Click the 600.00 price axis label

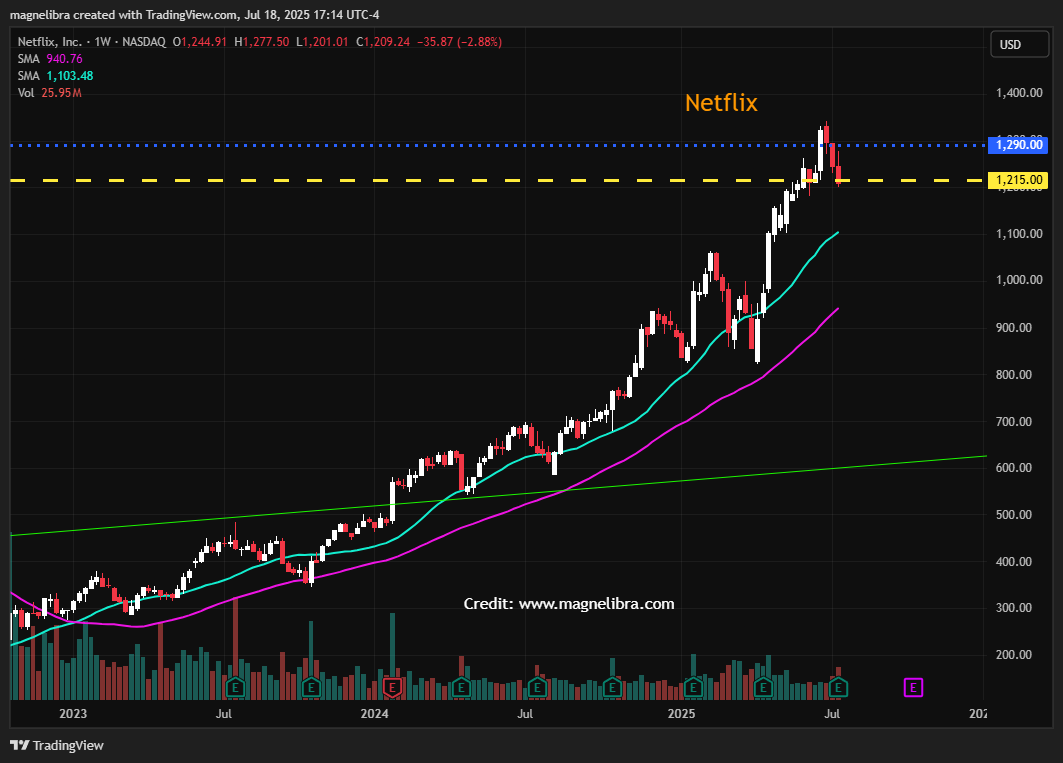coord(1014,467)
